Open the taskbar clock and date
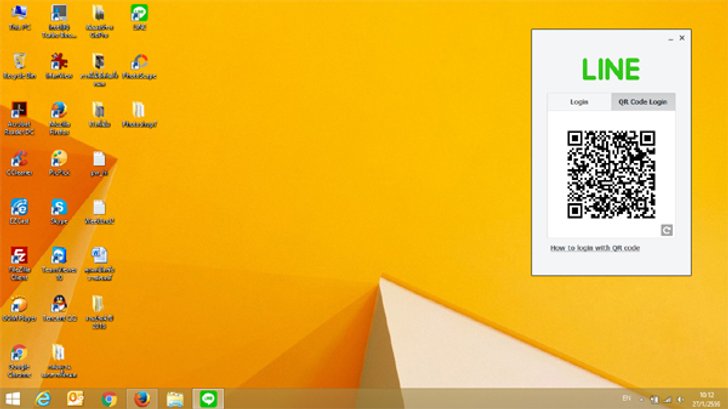Viewport: 728px width, 409px height. (706, 399)
